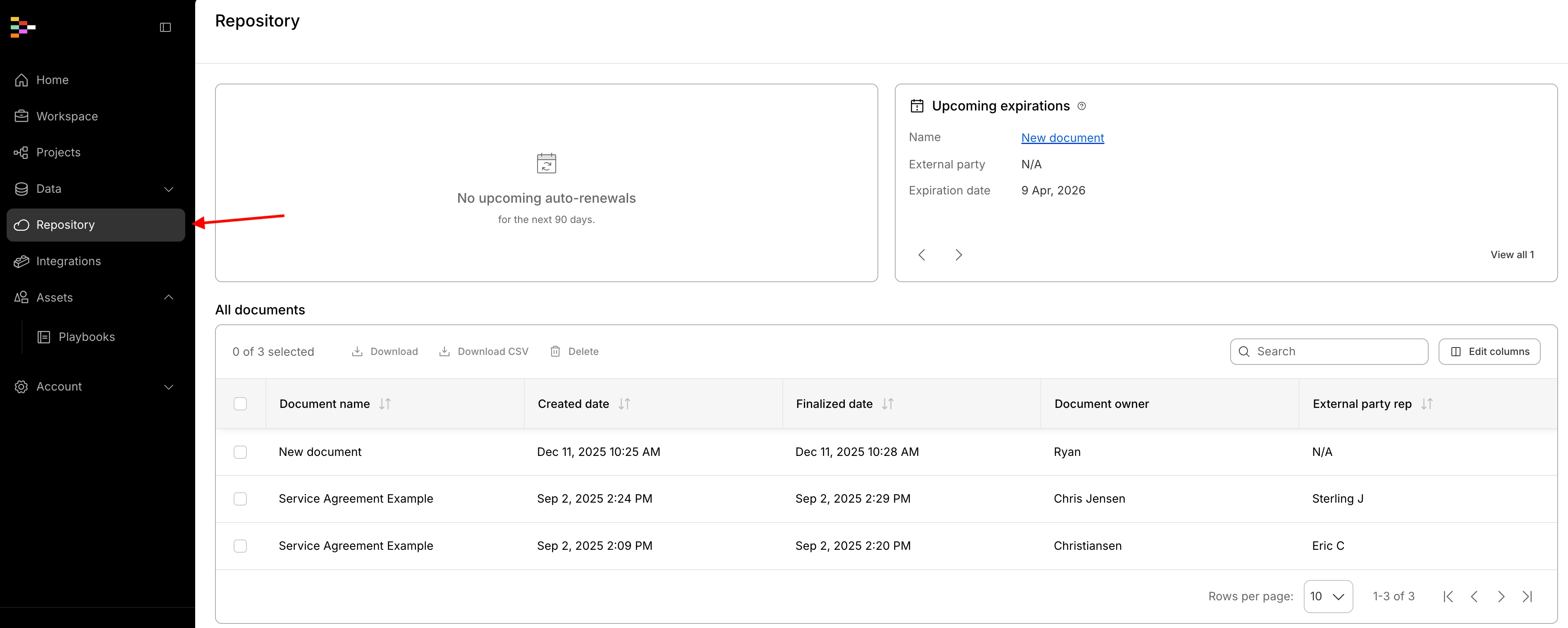Navigate to Playbooks
1568x628 pixels.
[x=86, y=337]
